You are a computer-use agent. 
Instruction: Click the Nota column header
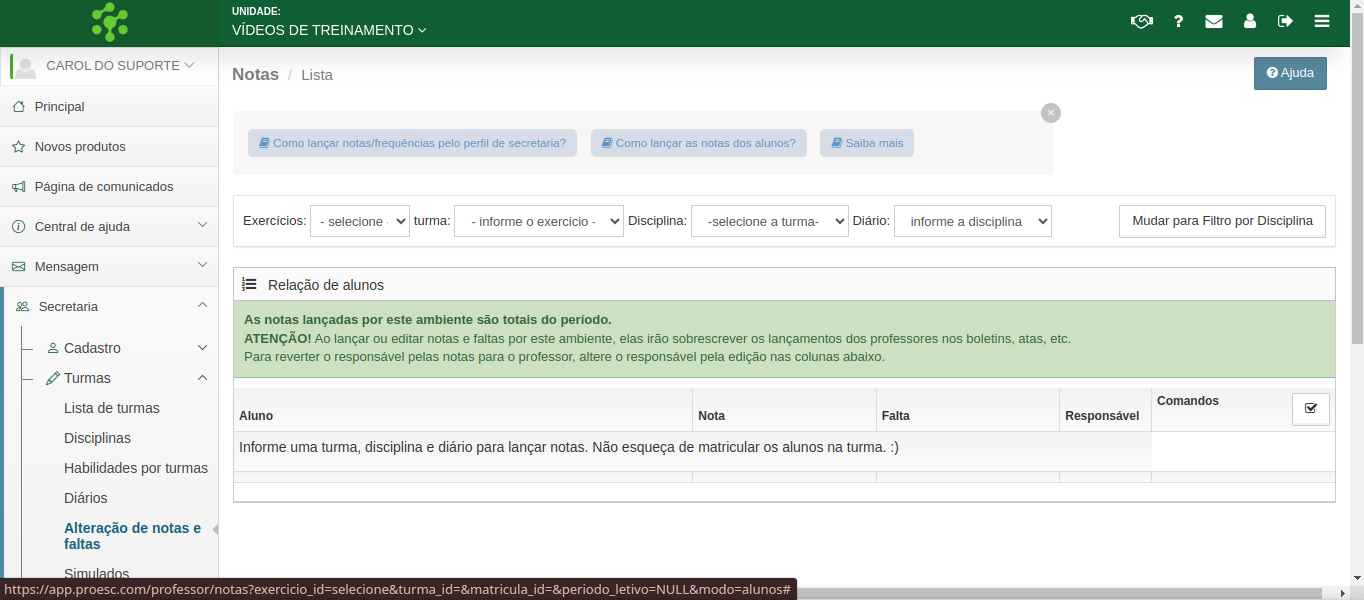point(712,416)
